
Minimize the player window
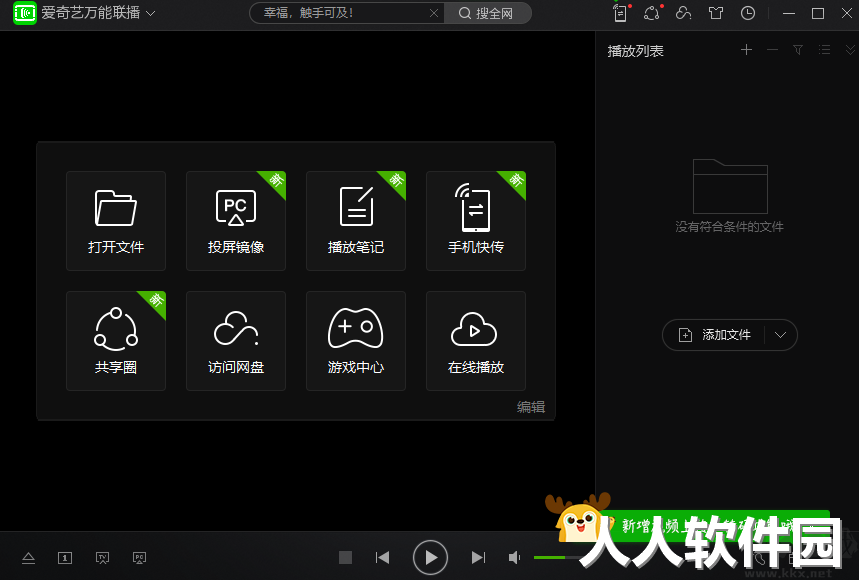click(789, 13)
